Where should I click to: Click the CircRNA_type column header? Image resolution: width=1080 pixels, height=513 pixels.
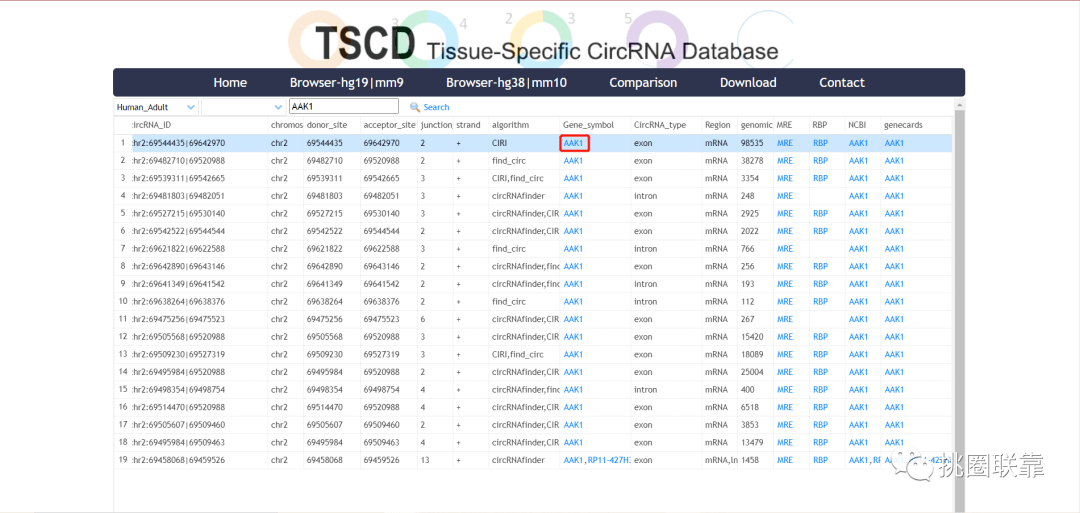660,125
